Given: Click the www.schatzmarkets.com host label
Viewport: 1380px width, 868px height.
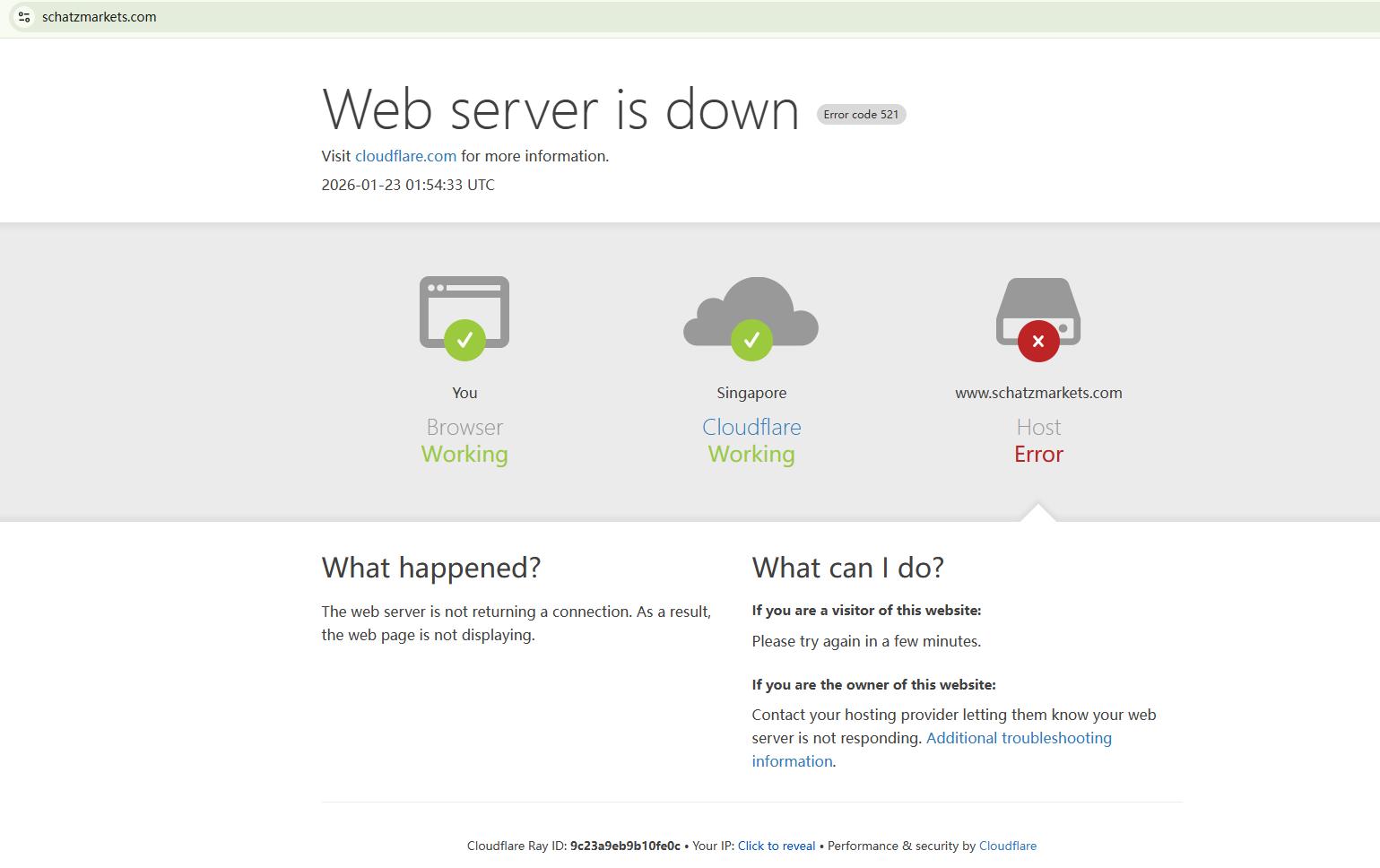Looking at the screenshot, I should click(x=1038, y=393).
